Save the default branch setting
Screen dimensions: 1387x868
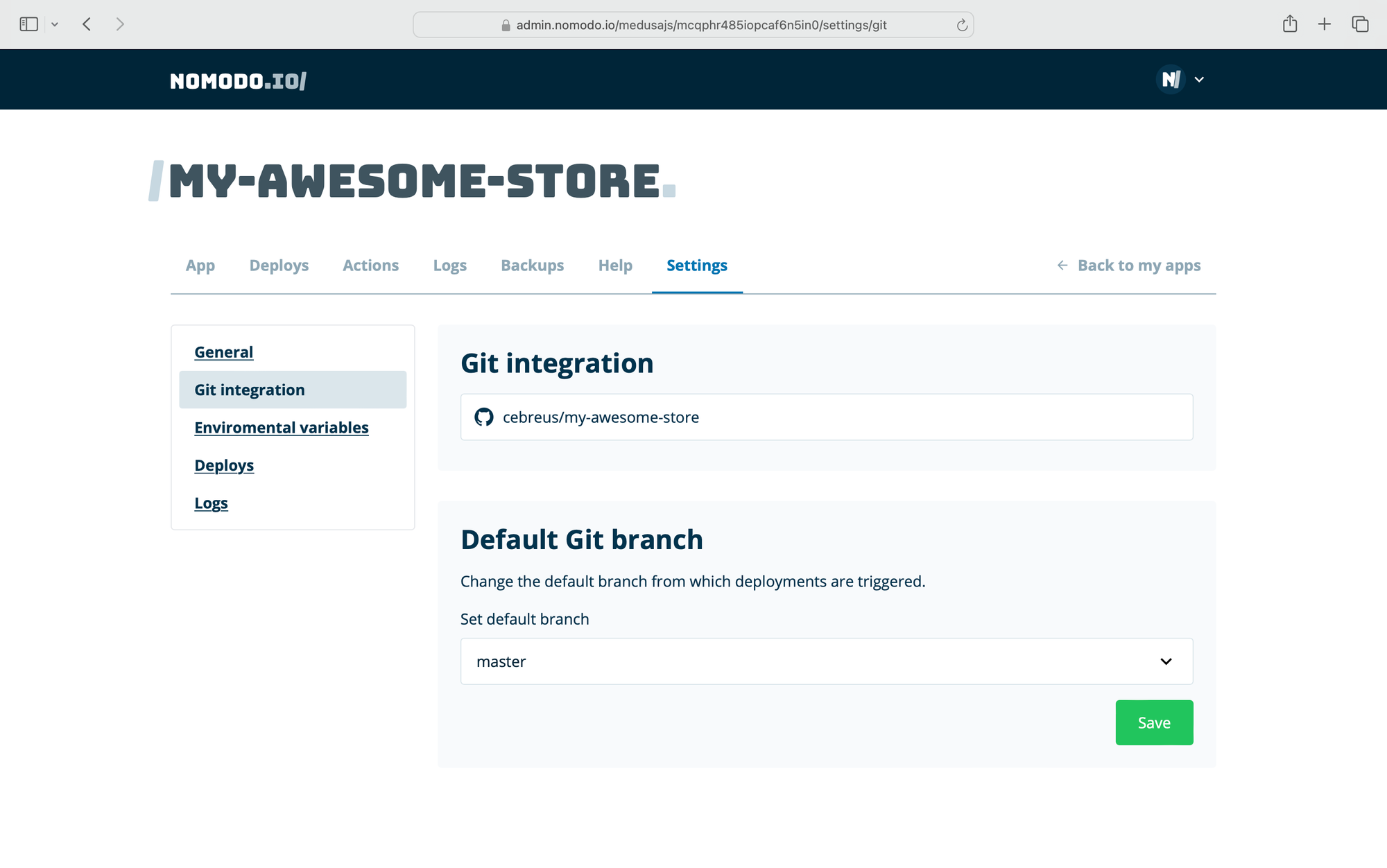point(1154,722)
